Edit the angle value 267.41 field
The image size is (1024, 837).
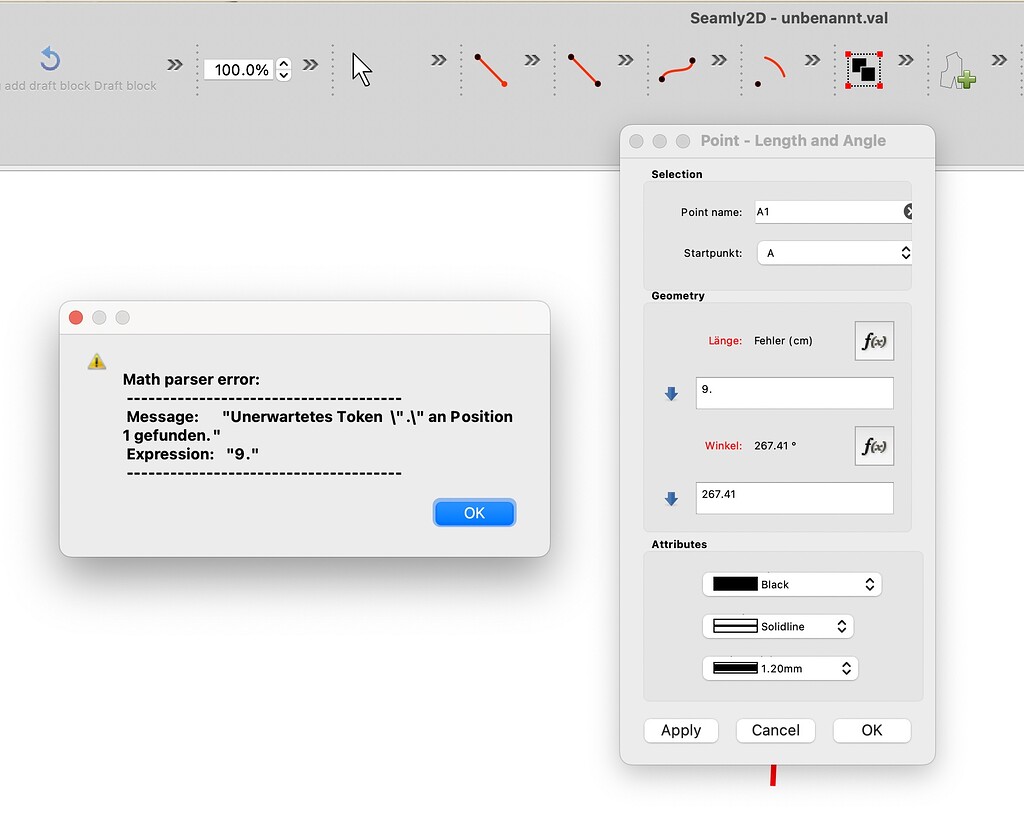(x=794, y=498)
